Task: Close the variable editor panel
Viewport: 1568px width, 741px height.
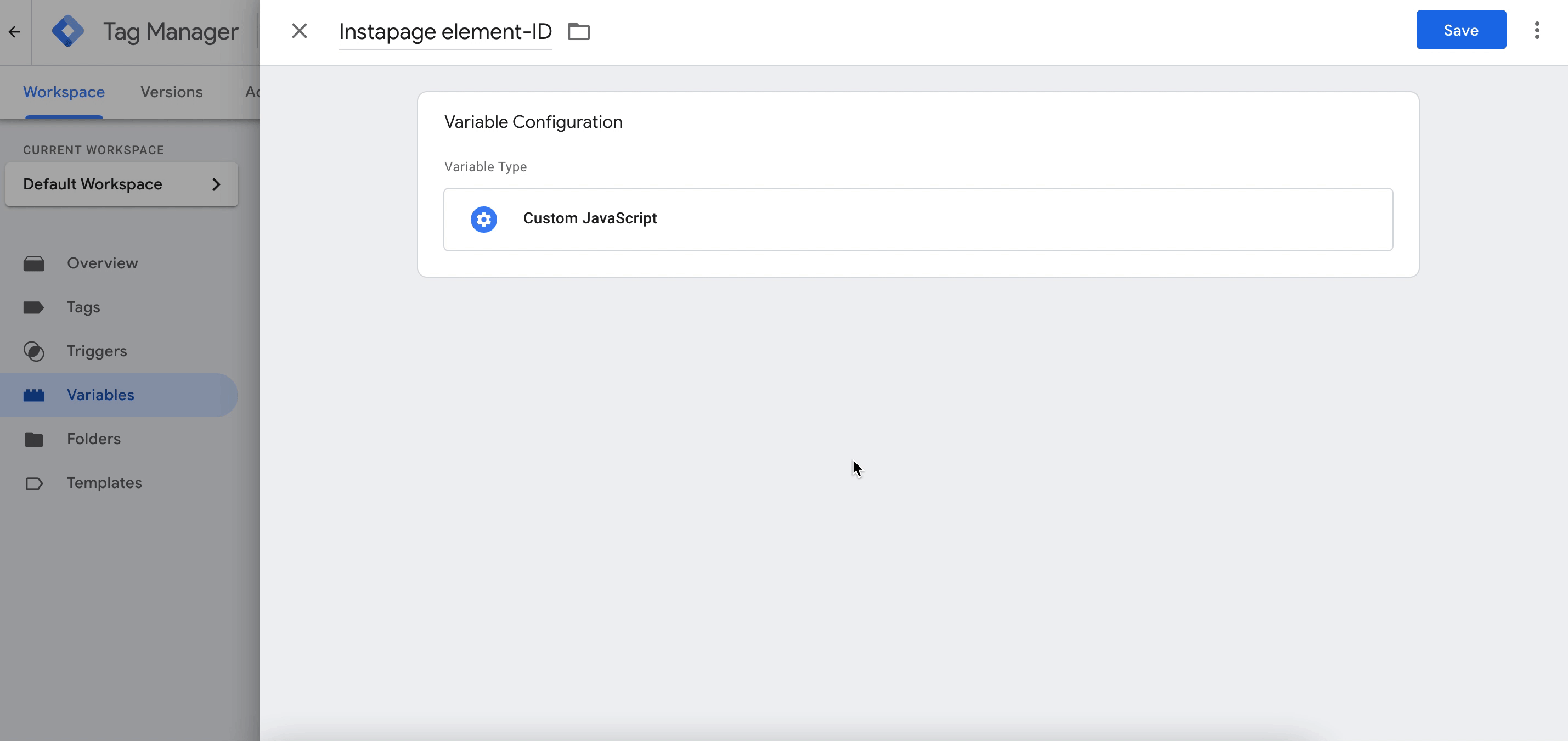Action: coord(299,31)
